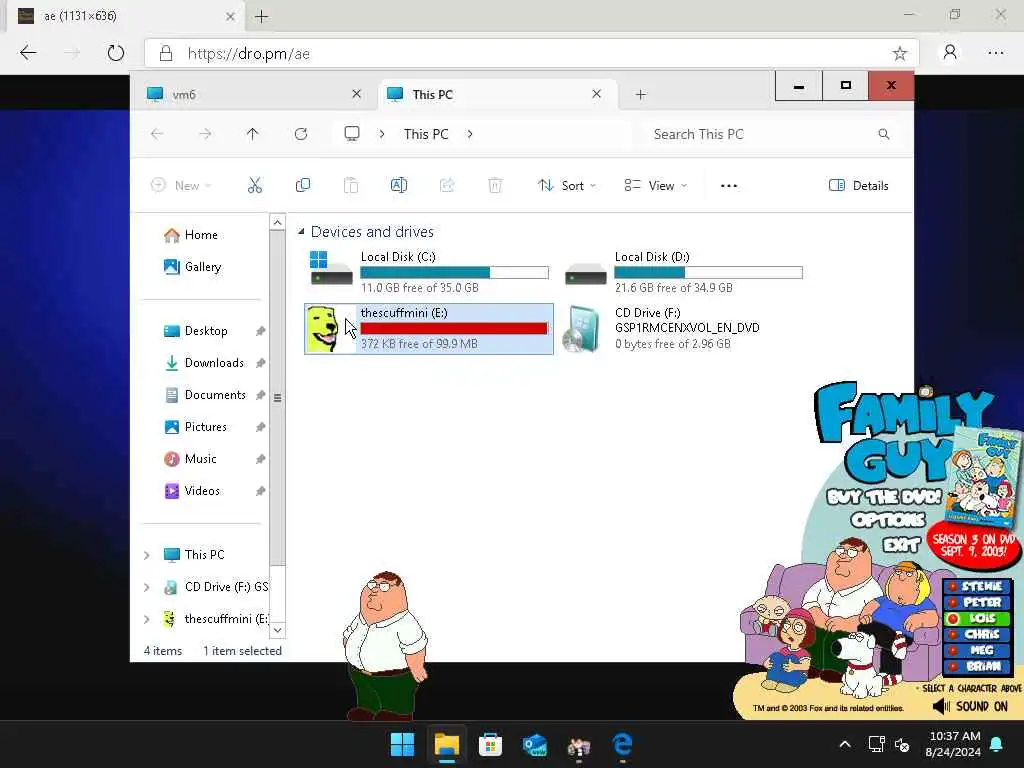Select Brian character option
Viewport: 1024px width, 768px height.
click(977, 666)
